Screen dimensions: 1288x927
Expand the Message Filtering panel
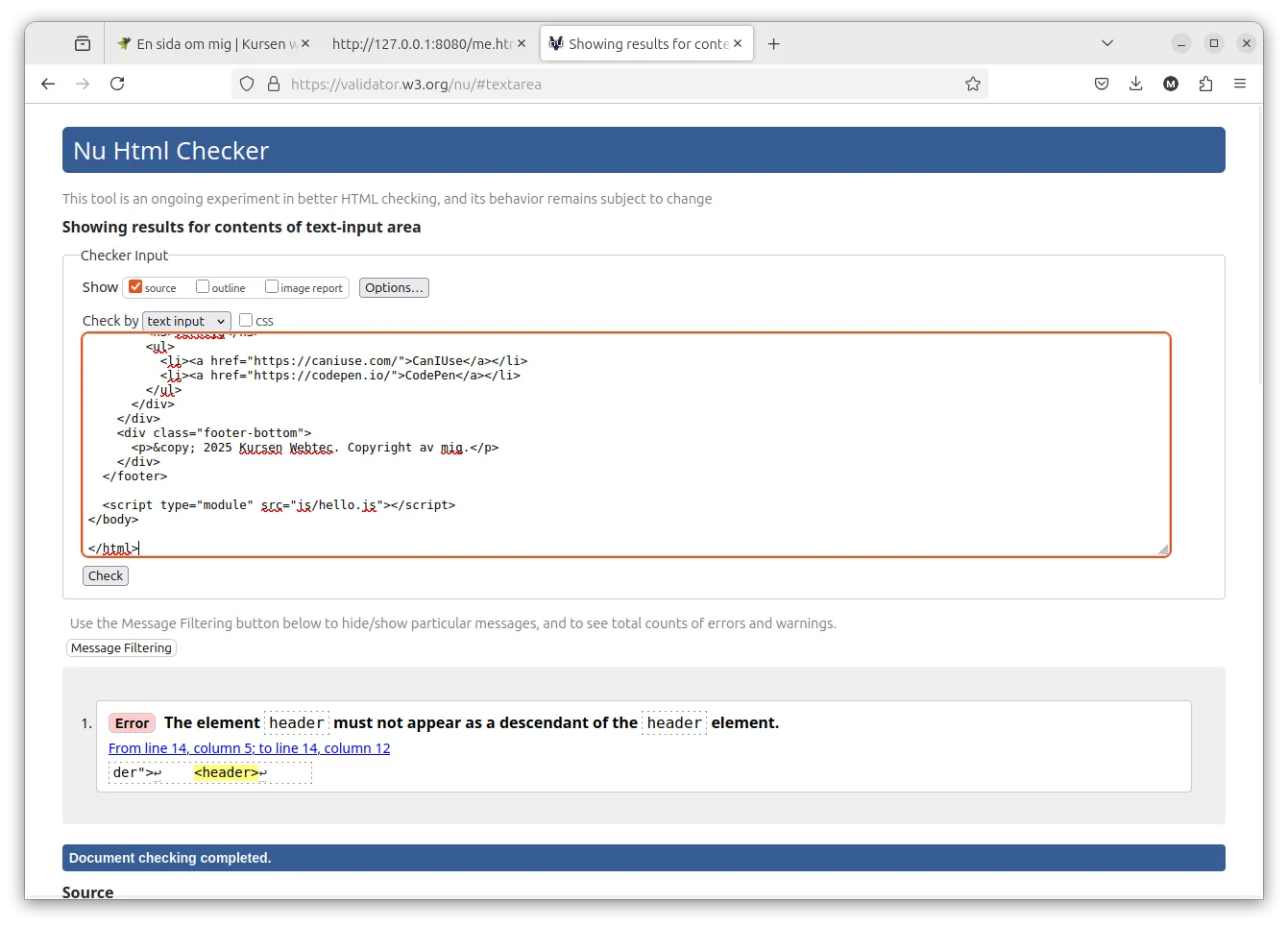(121, 648)
